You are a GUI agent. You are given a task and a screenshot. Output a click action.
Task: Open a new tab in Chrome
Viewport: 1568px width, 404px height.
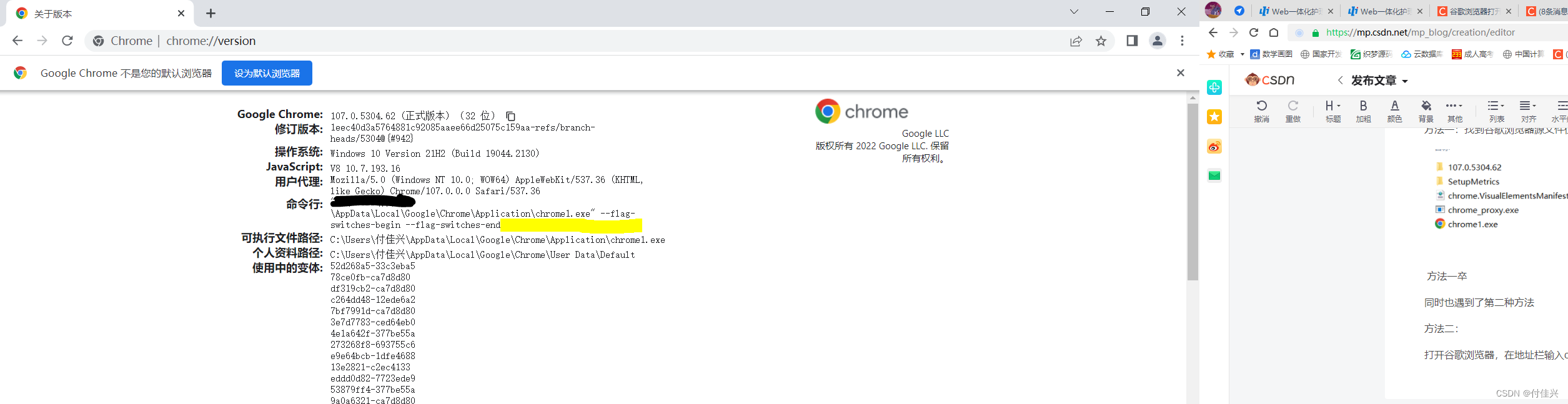[211, 13]
